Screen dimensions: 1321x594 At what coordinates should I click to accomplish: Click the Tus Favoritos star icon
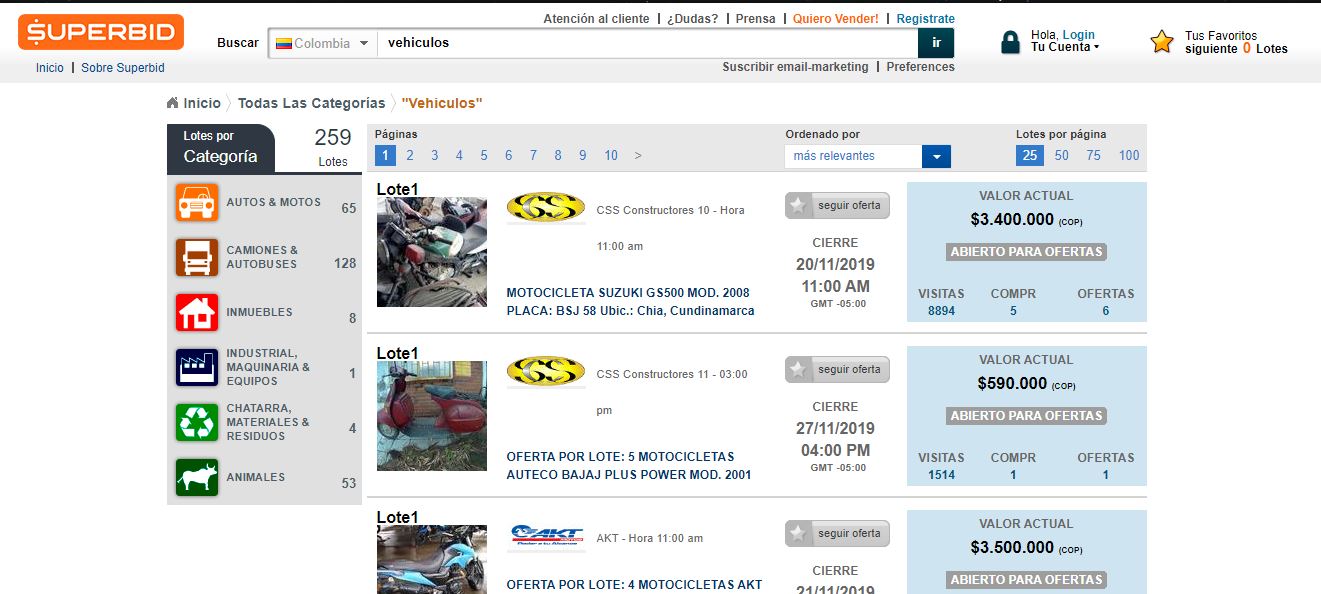[1161, 42]
